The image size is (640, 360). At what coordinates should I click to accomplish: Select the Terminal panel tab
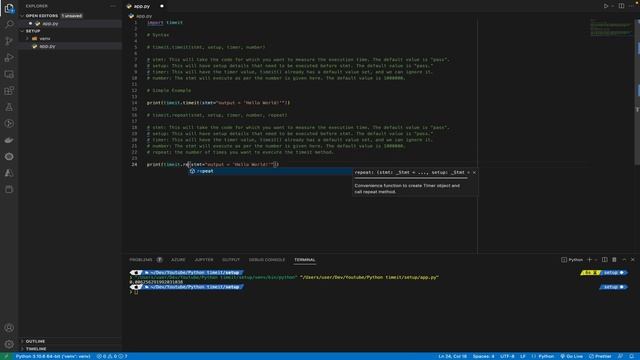[304, 260]
